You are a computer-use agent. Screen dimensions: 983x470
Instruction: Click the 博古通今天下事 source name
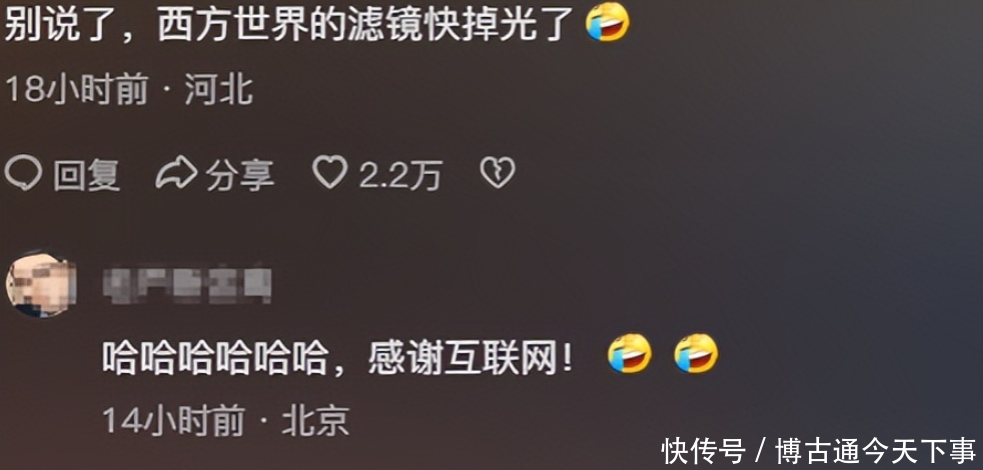876,451
